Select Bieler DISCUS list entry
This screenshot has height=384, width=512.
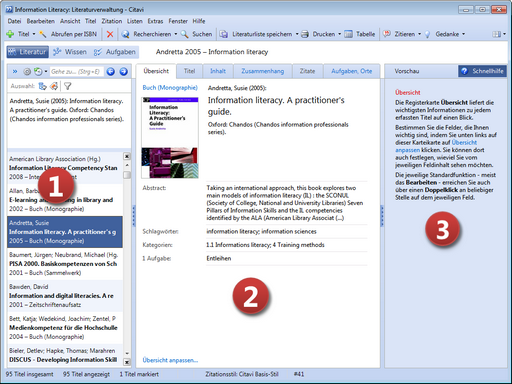65,355
